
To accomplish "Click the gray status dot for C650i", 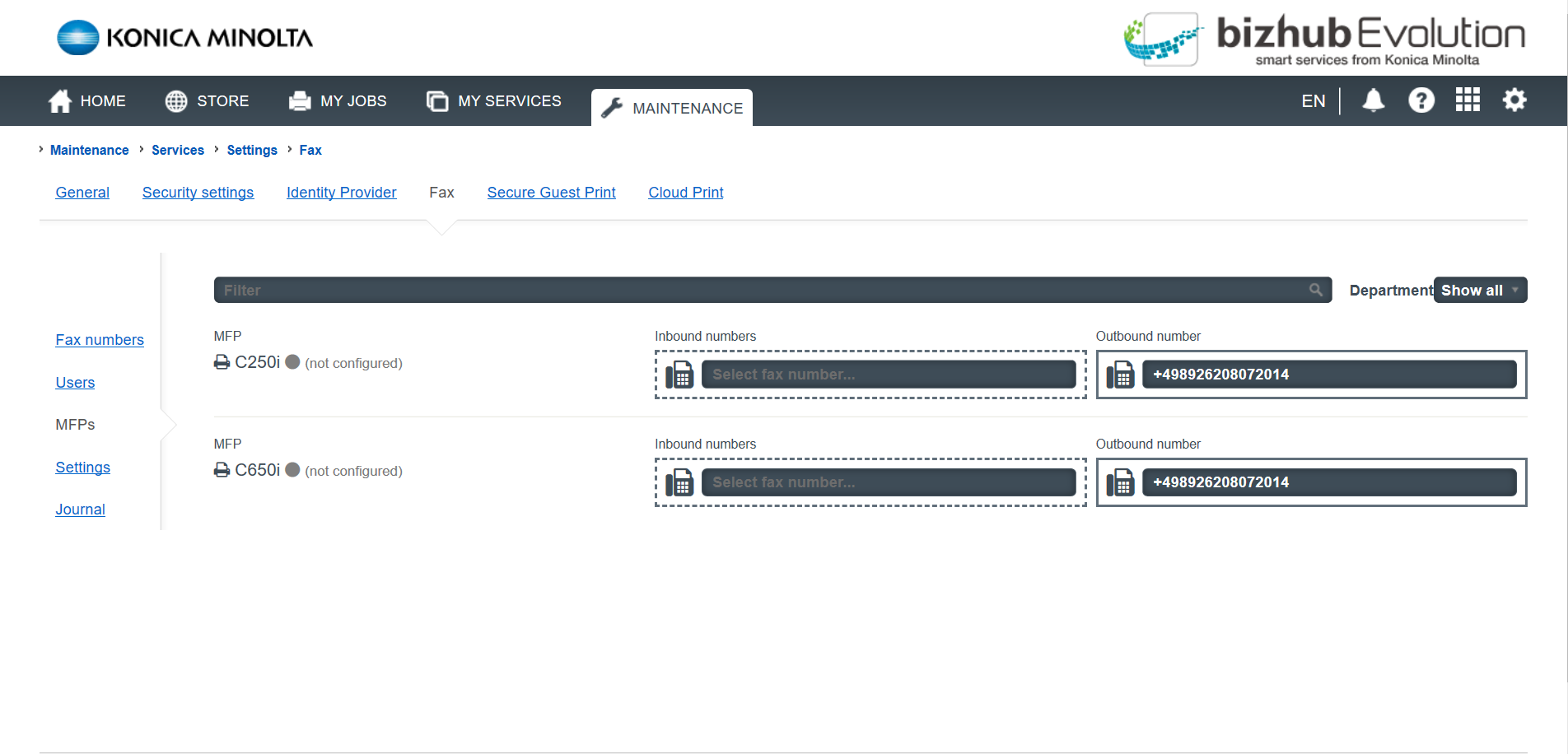I will tap(292, 470).
